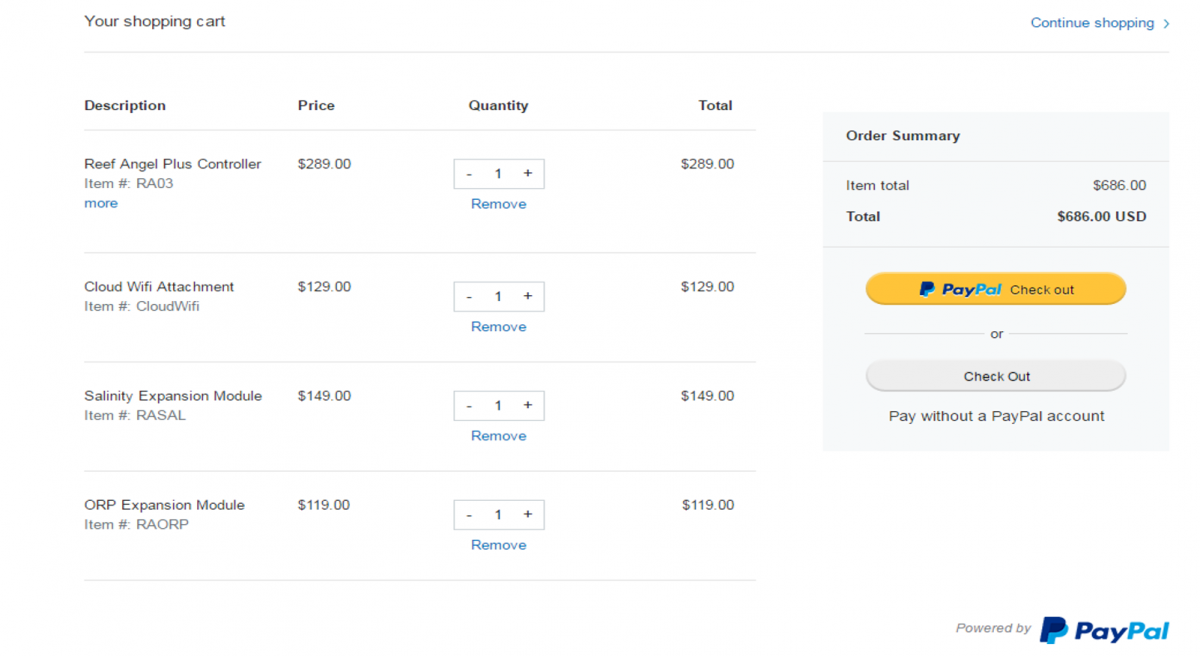Expand 'more' details for Reef Angel controller
The height and width of the screenshot is (656, 1200).
click(x=101, y=203)
